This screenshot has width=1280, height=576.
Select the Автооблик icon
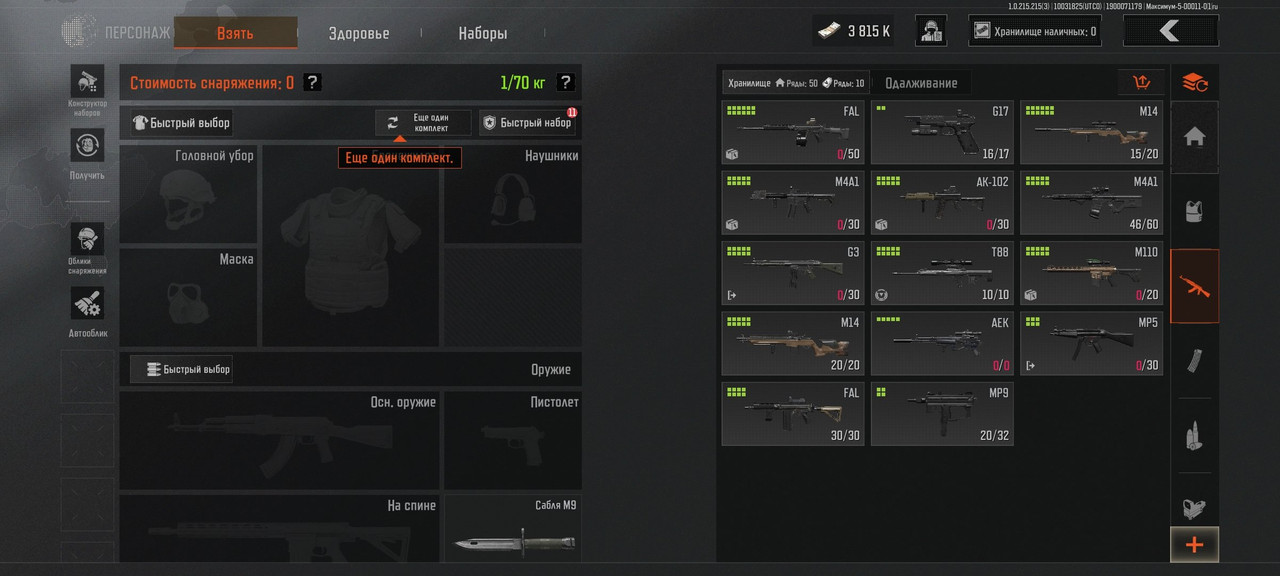88,303
